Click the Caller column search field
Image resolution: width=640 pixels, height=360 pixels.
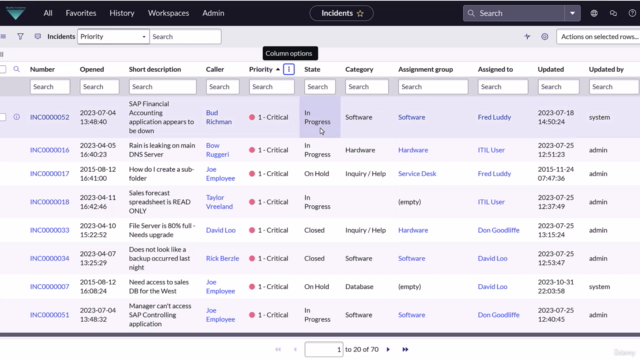222,87
